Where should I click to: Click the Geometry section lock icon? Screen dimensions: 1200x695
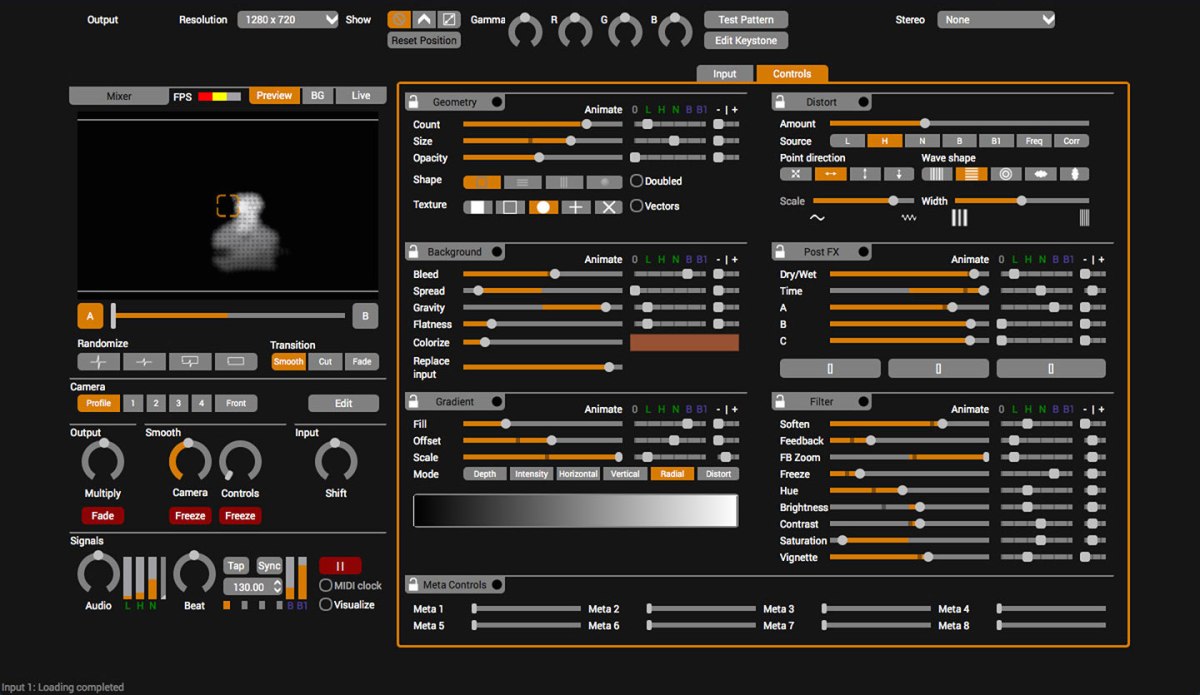pyautogui.click(x=413, y=102)
